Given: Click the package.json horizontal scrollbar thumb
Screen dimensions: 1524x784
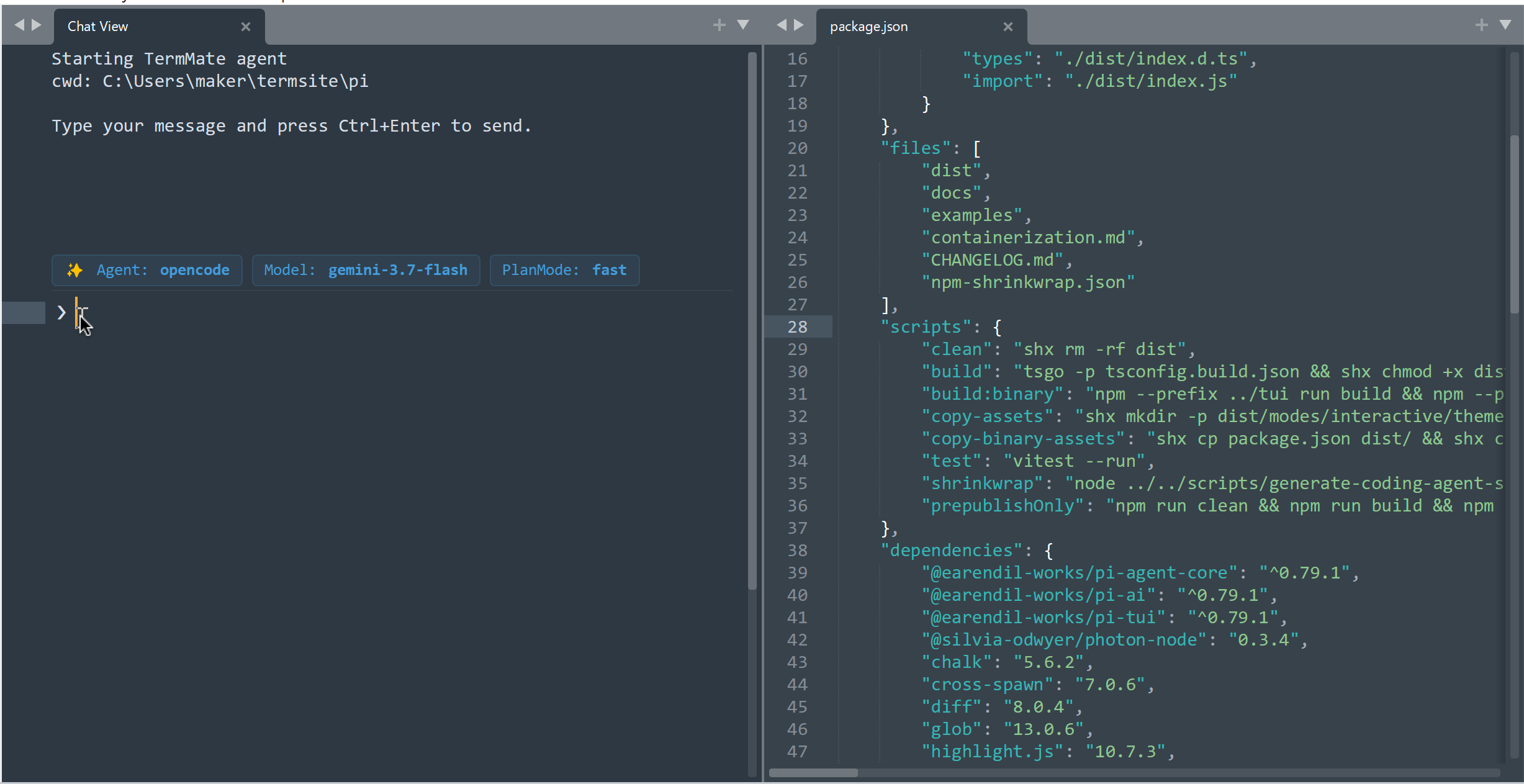Looking at the screenshot, I should tap(813, 773).
